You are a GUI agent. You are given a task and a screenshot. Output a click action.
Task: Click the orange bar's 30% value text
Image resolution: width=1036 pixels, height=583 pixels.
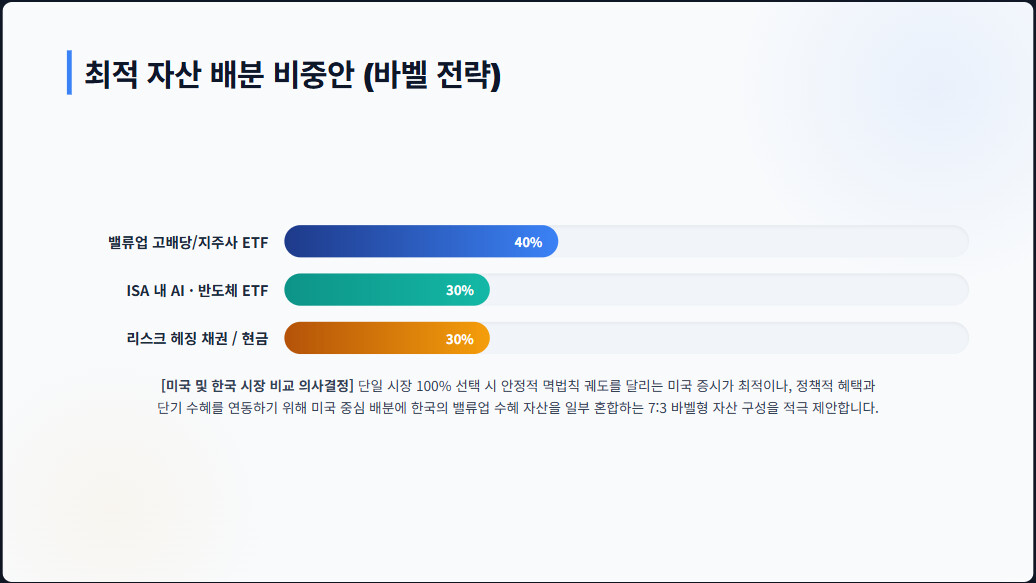point(460,339)
